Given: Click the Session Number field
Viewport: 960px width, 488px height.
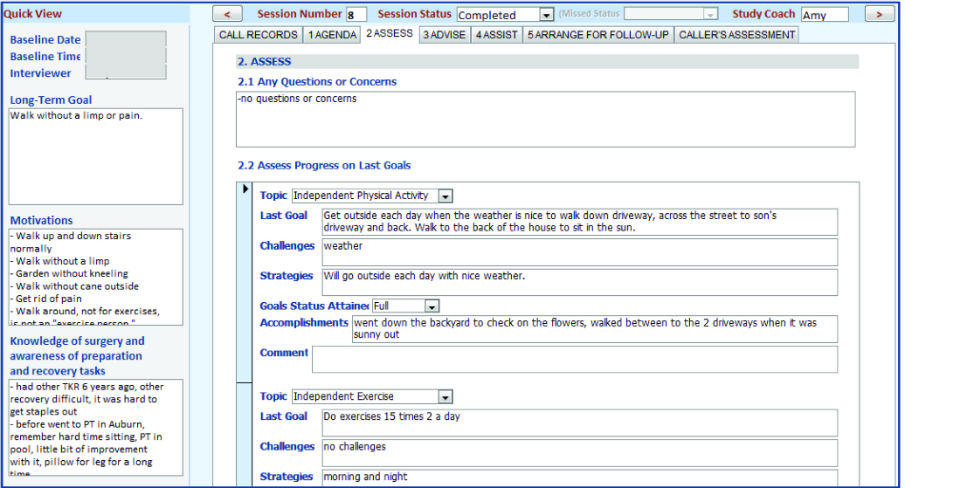Looking at the screenshot, I should (x=356, y=15).
